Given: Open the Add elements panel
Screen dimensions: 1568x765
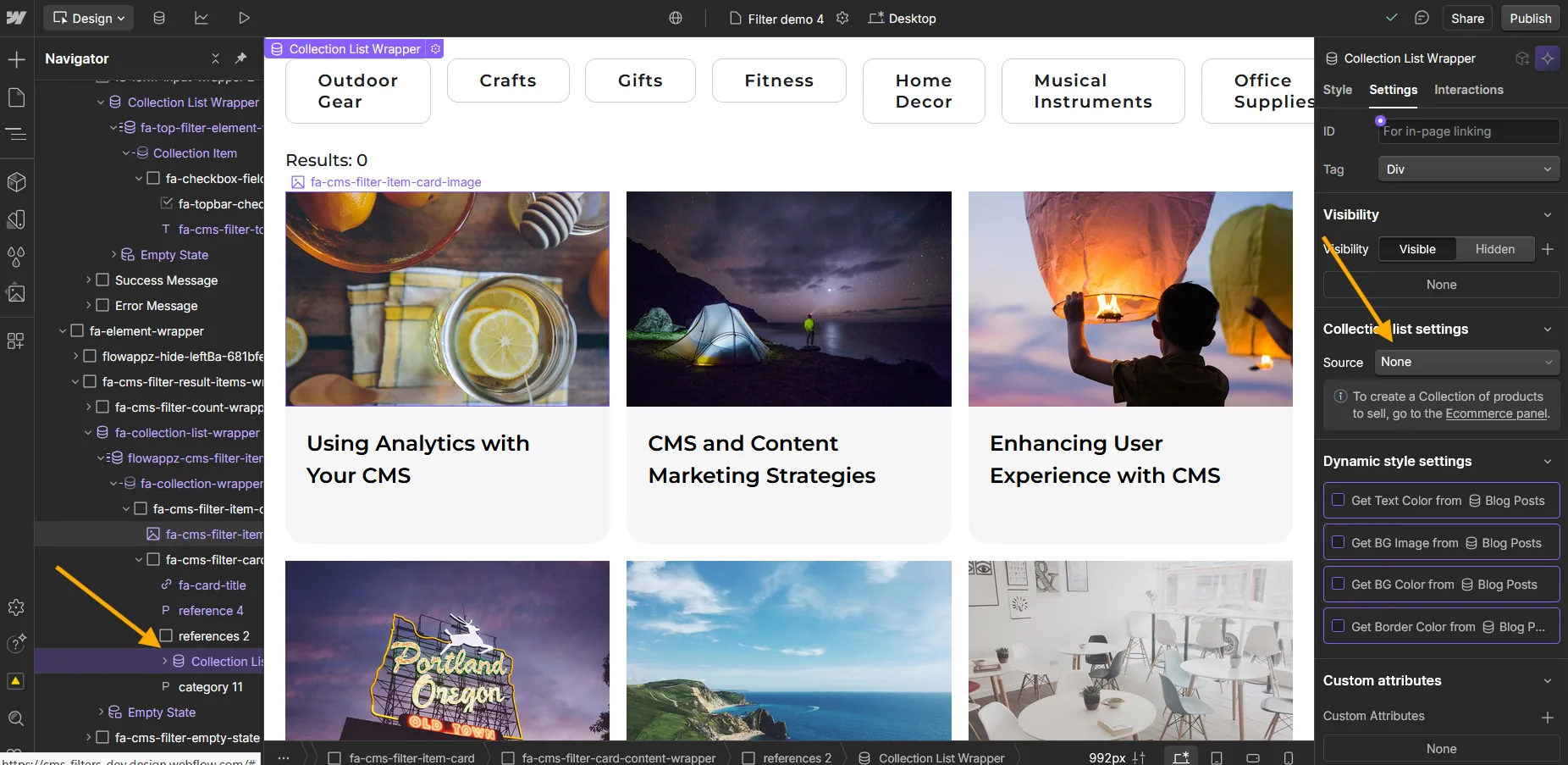Looking at the screenshot, I should point(16,59).
